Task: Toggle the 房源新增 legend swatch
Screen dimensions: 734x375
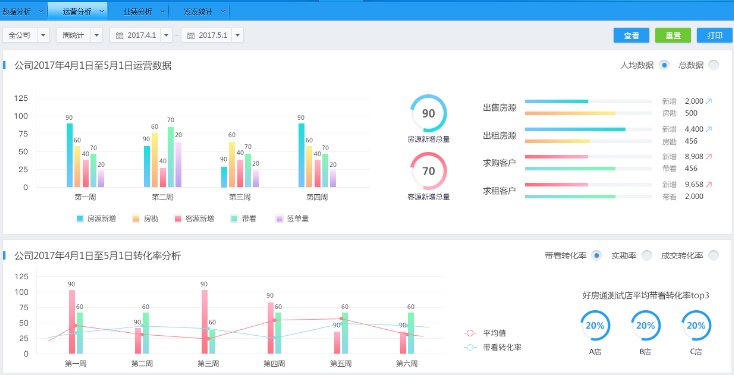Action: [80, 219]
